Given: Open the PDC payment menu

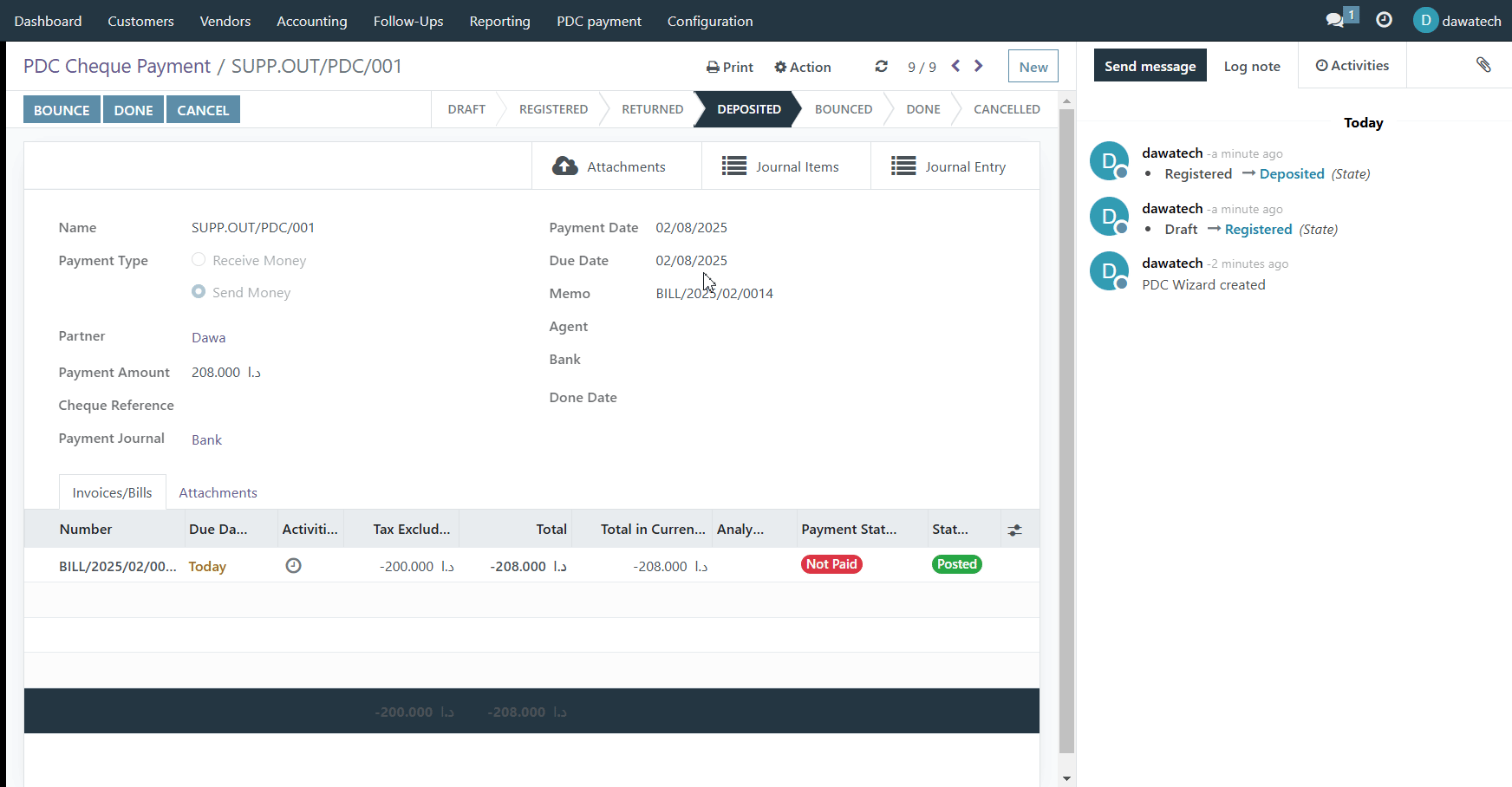Looking at the screenshot, I should point(599,21).
